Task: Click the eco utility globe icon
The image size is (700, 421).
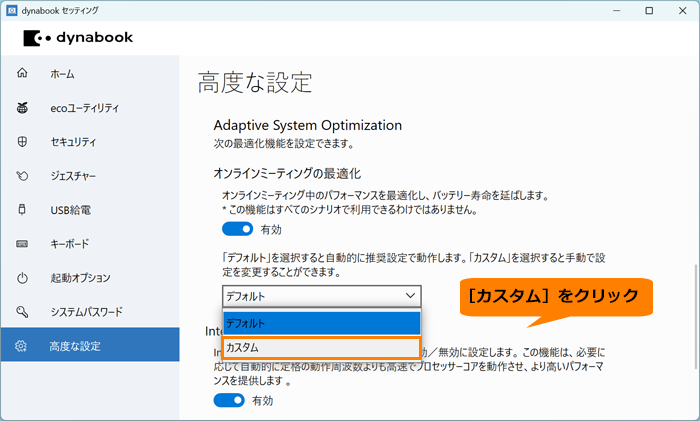Action: tap(22, 108)
